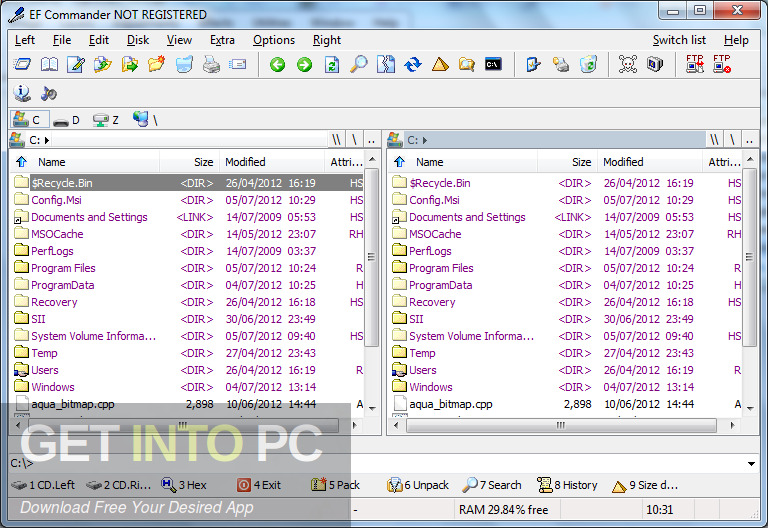This screenshot has height=528, width=768.
Task: Click the 1 CD.Left function button
Action: pos(43,485)
